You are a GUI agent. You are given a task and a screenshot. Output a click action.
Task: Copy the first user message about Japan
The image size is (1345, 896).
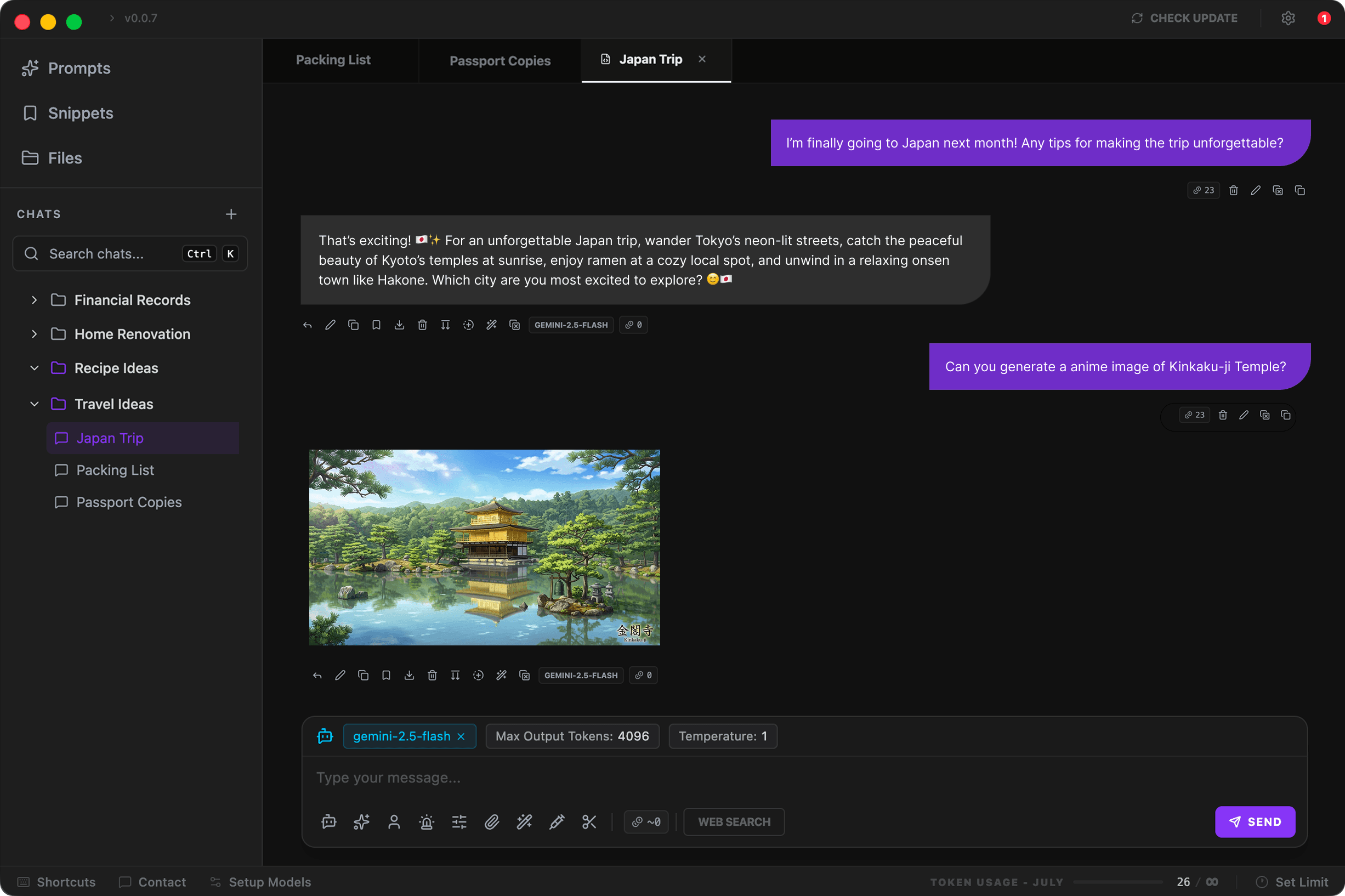coord(1300,190)
